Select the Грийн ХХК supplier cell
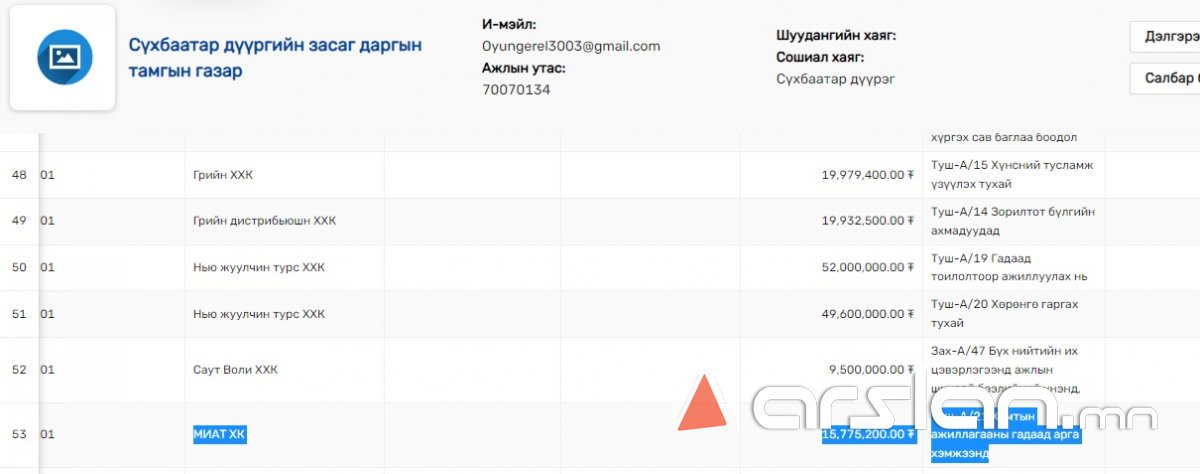Screen dimensions: 1200x474 pos(223,175)
